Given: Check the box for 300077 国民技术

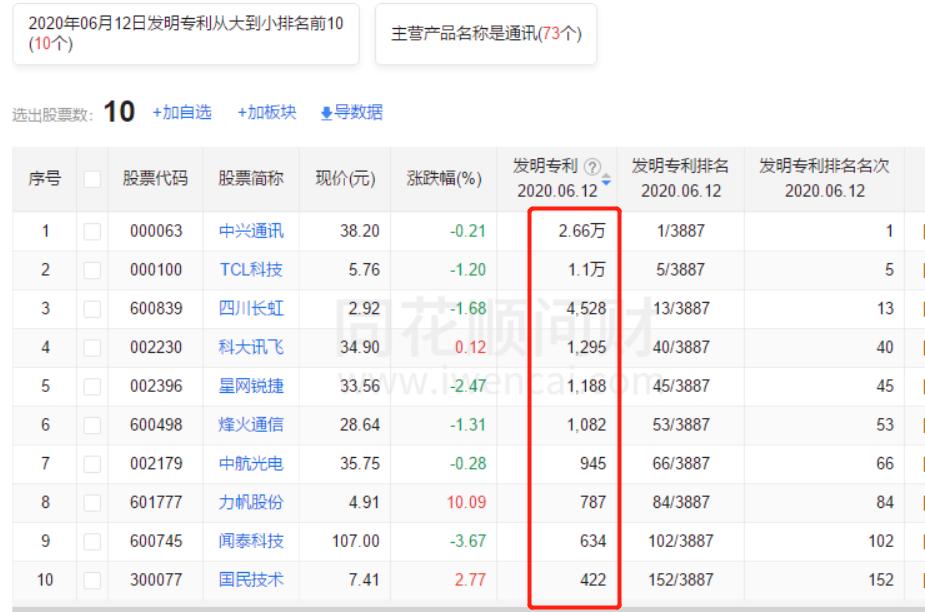Looking at the screenshot, I should coord(92,580).
